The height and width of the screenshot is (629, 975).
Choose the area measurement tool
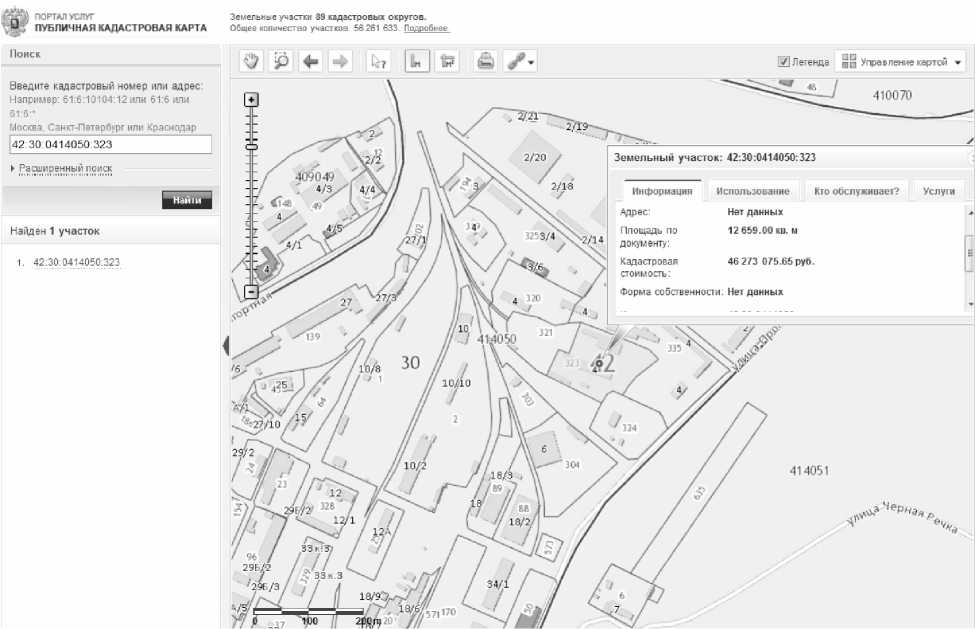(x=446, y=61)
